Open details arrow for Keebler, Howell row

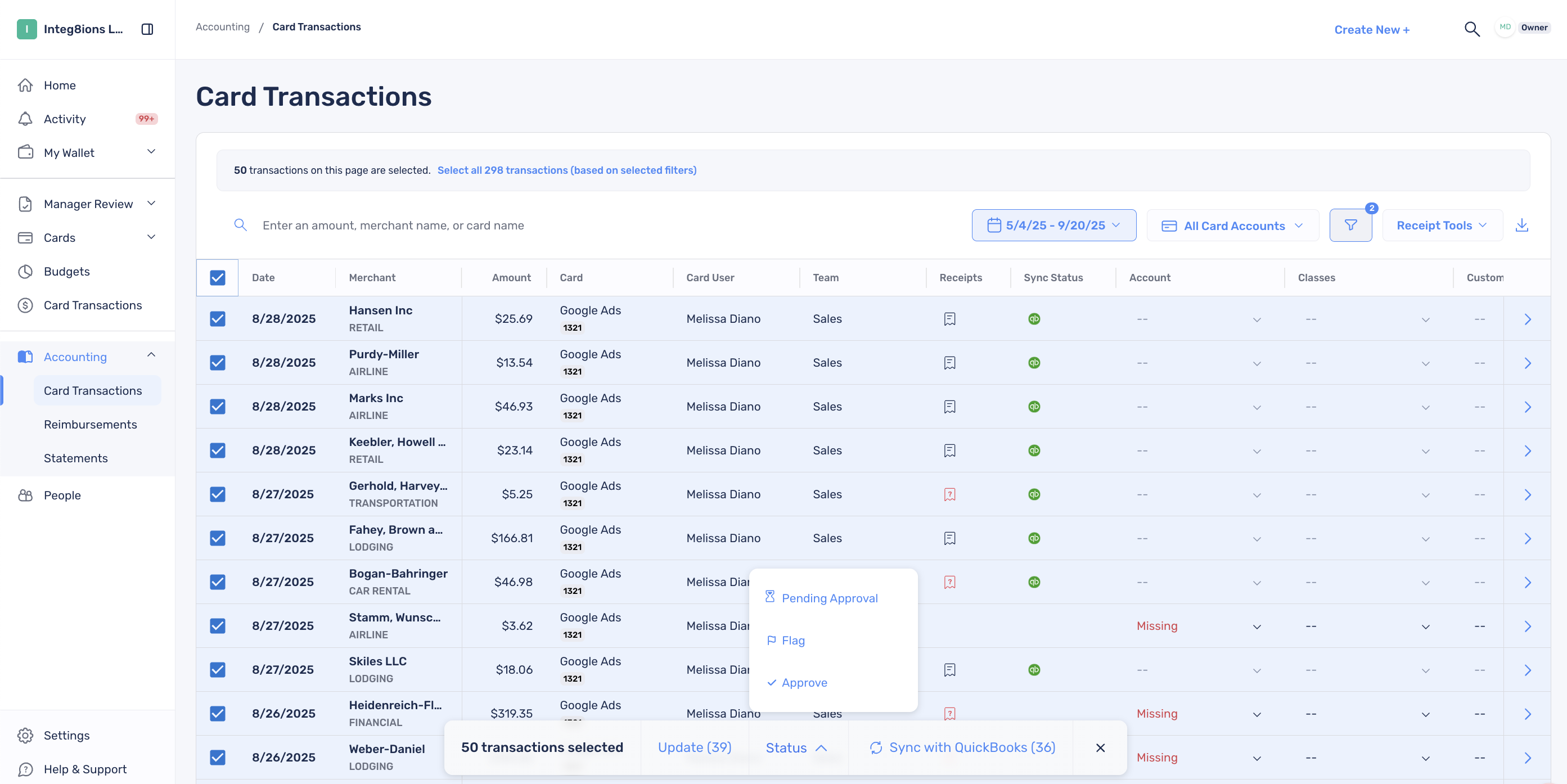[1528, 450]
